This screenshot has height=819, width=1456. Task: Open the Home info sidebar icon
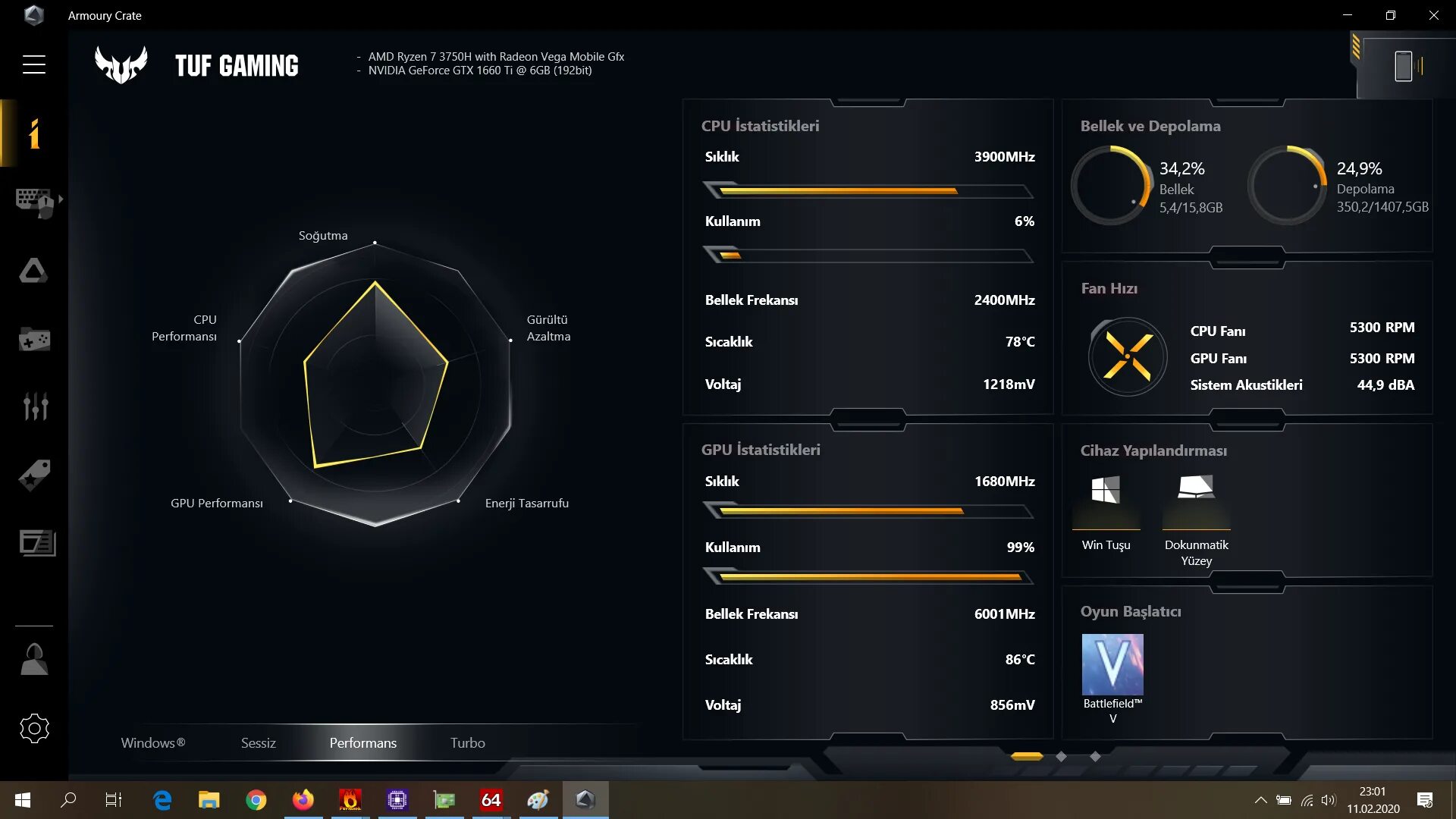click(33, 133)
